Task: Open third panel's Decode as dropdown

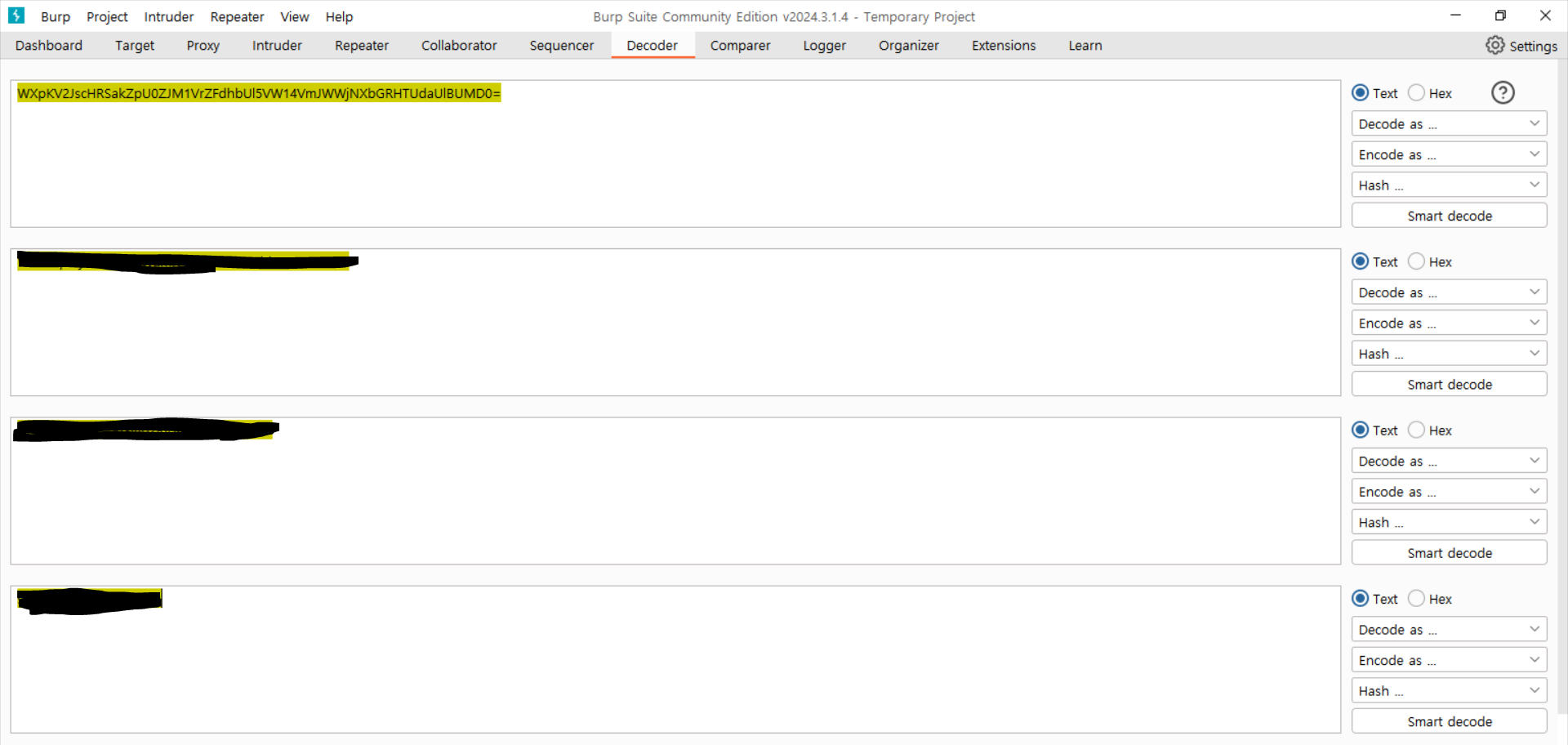Action: point(1449,461)
